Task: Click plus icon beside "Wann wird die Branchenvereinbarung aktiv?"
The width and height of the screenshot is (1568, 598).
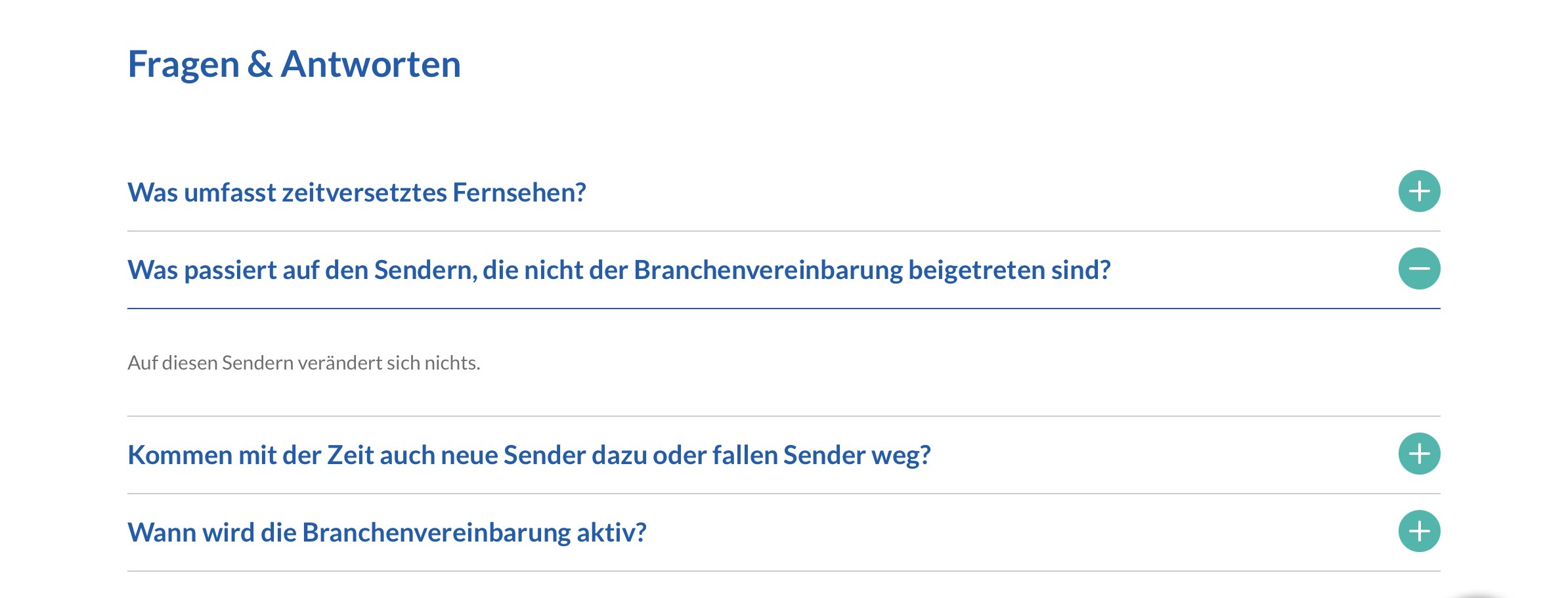Action: [x=1419, y=532]
